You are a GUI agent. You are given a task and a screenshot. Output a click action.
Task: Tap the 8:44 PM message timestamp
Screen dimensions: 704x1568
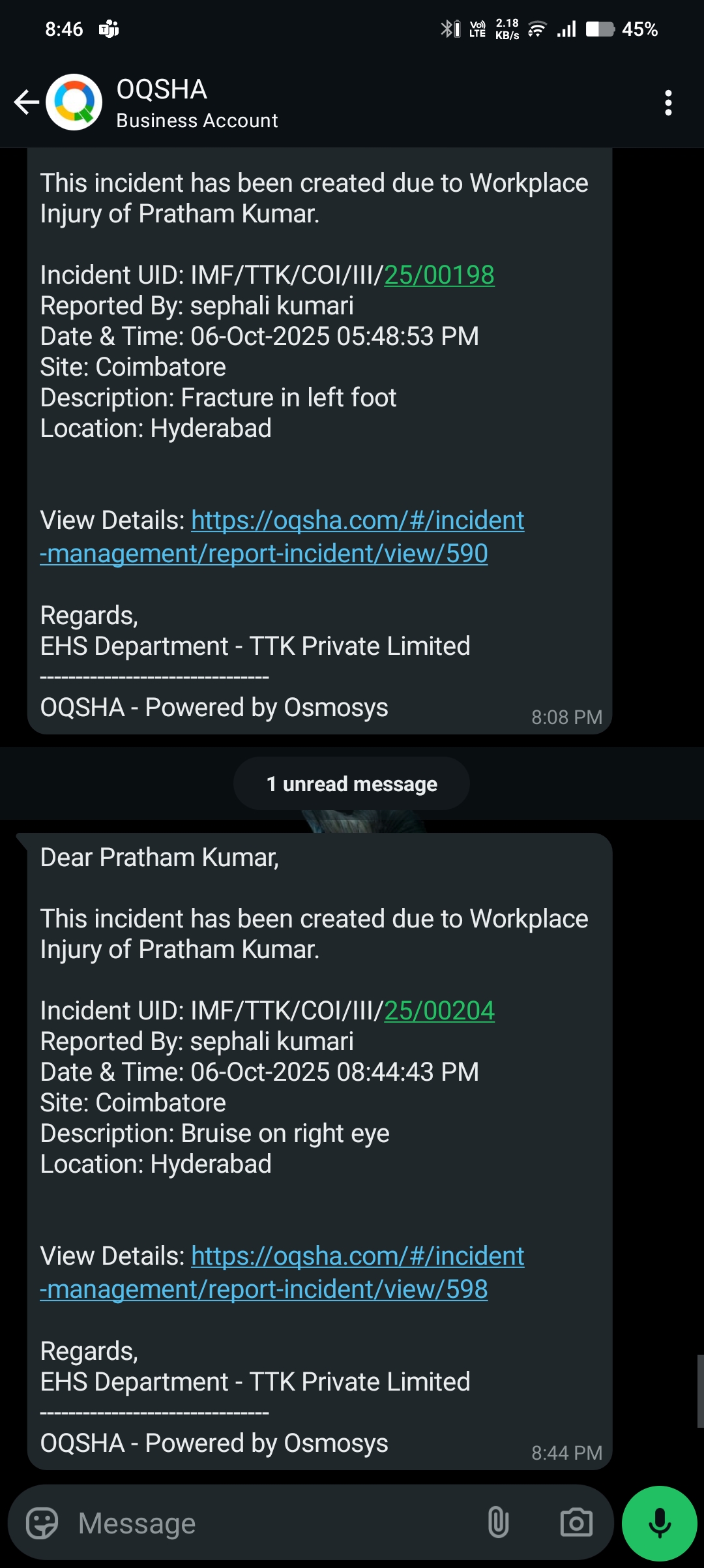[x=566, y=1453]
